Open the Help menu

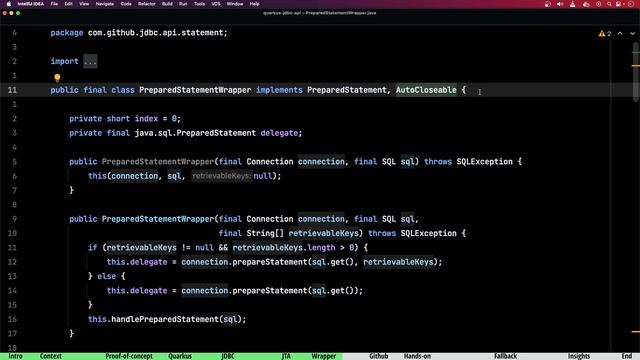(254, 4)
